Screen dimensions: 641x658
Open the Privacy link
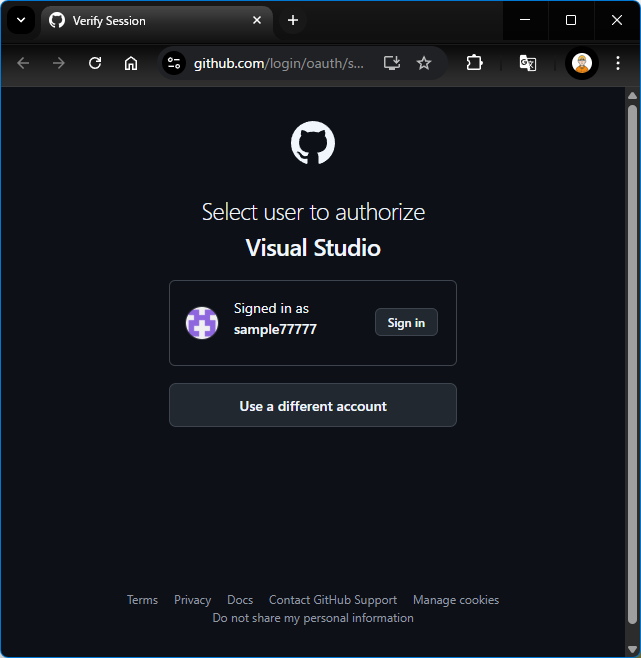pos(192,600)
